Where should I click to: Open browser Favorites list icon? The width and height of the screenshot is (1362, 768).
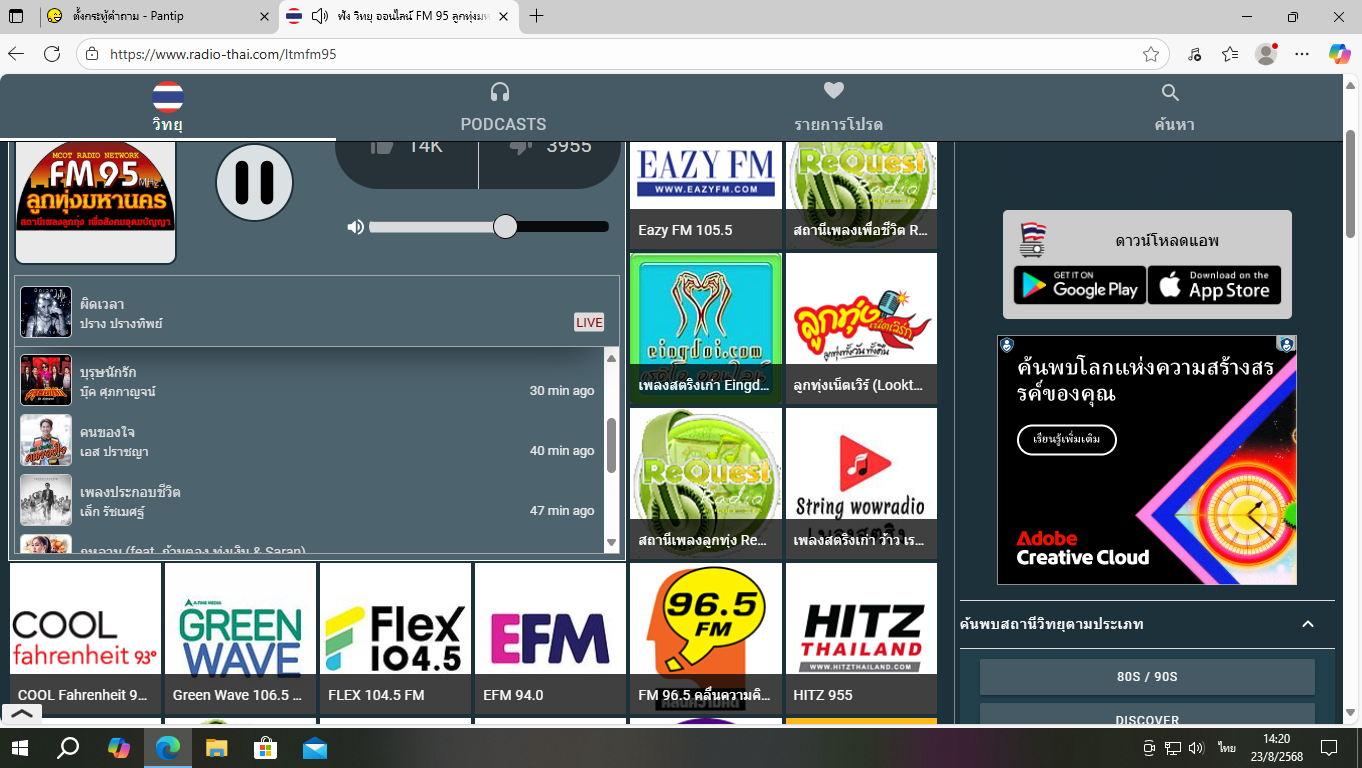(x=1230, y=54)
